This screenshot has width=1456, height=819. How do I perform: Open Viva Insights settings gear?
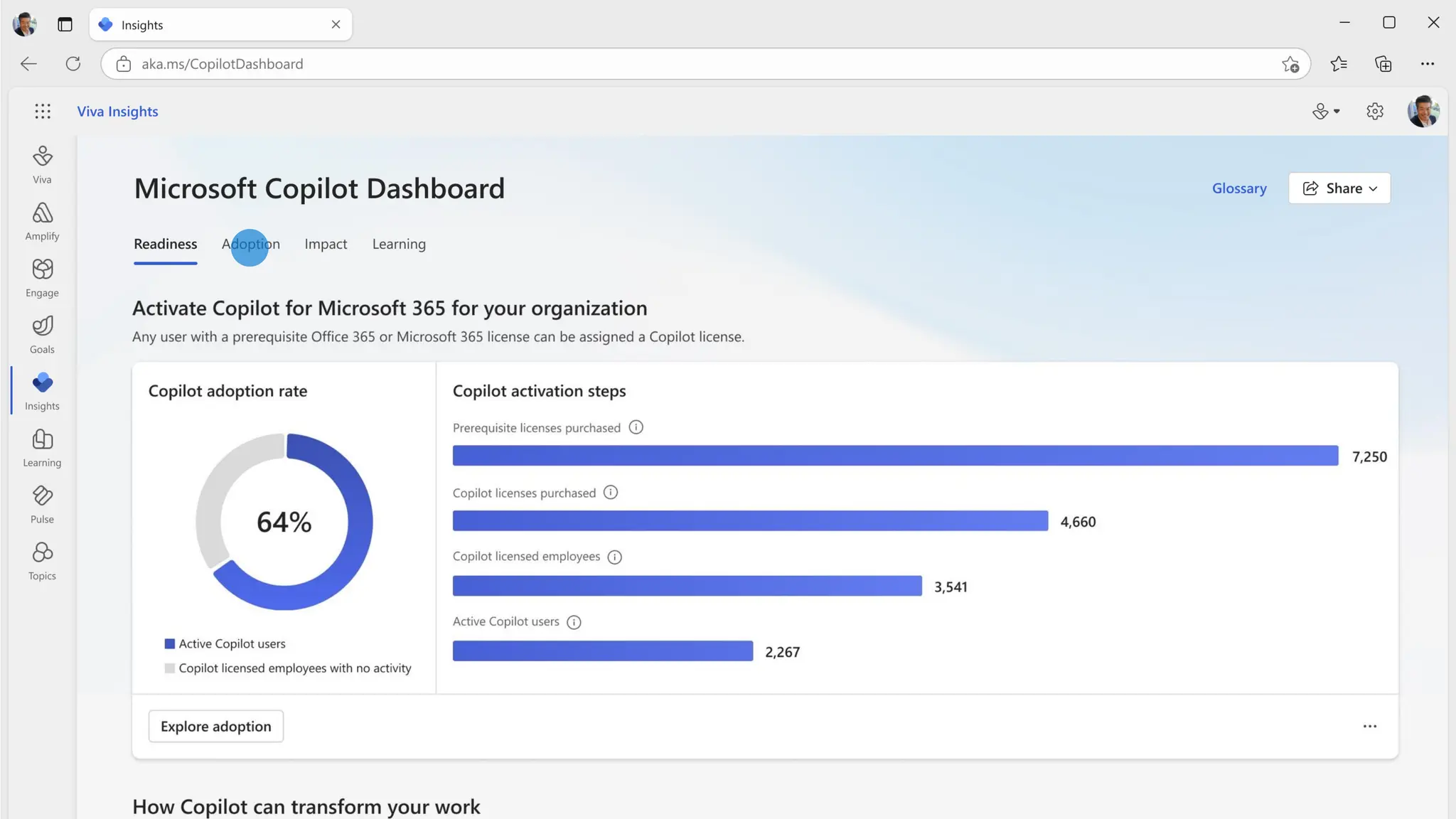pos(1374,112)
